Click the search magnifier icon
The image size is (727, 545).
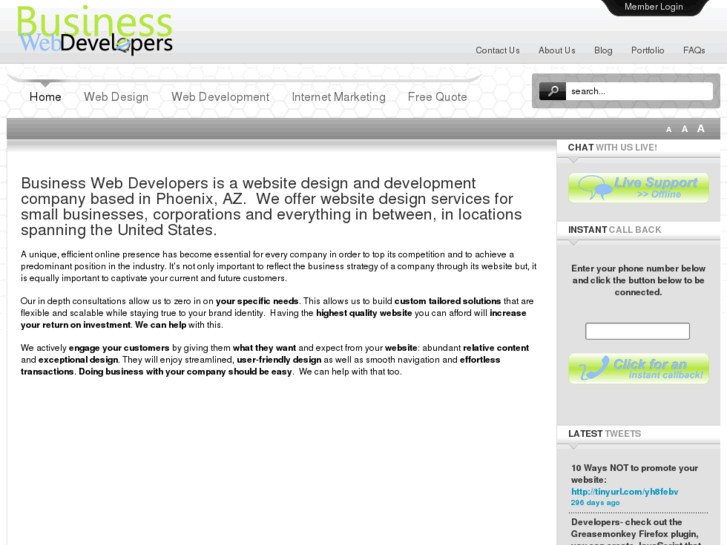coord(552,91)
